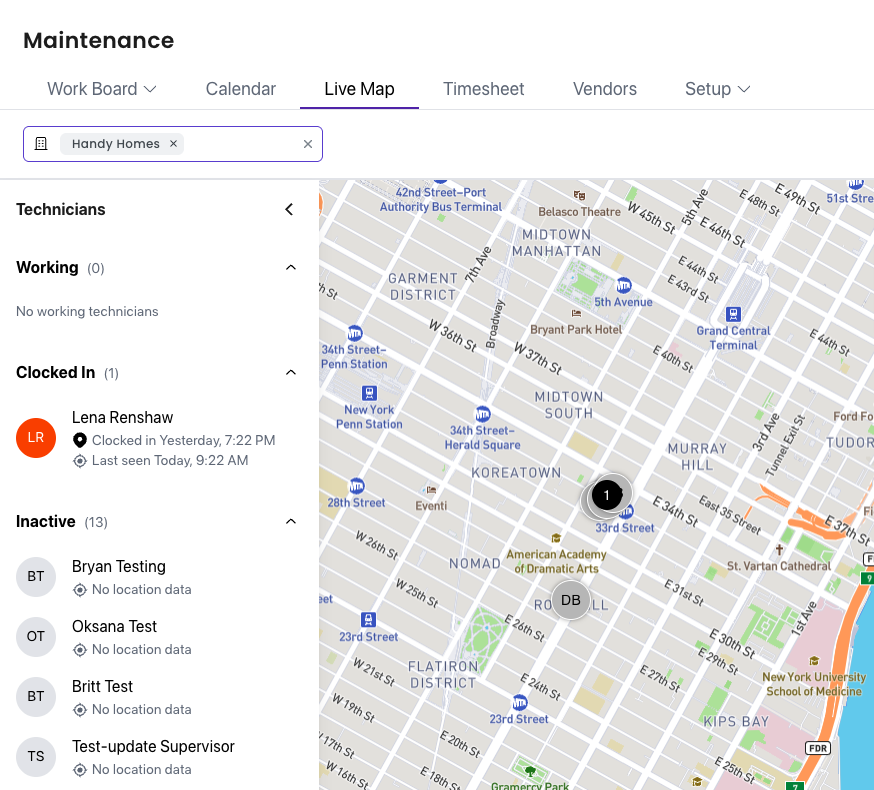Click the 23rd Street subway icon near E 24th St
Image resolution: width=874 pixels, height=790 pixels.
519,702
